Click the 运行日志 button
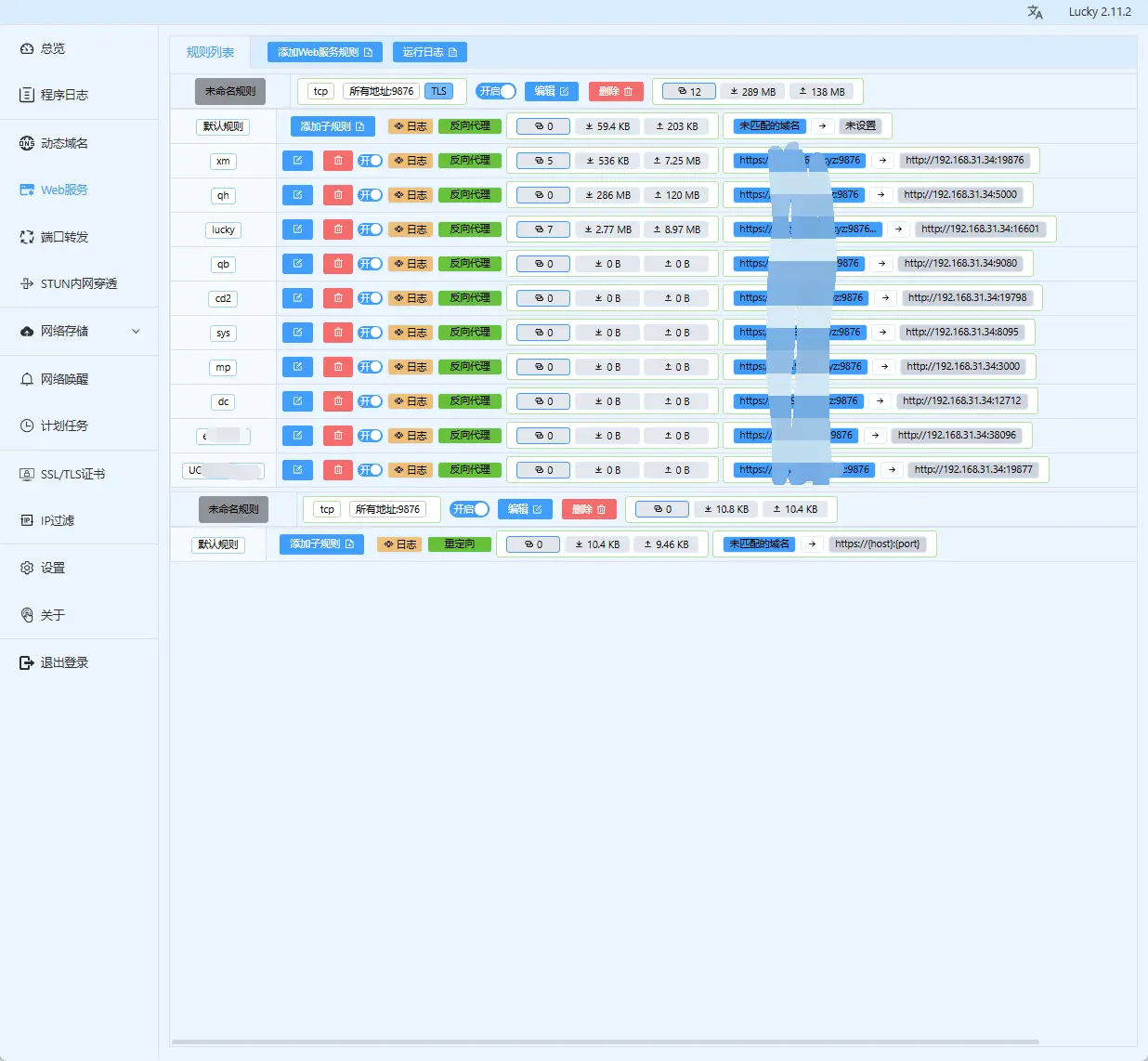This screenshot has height=1061, width=1148. [x=429, y=53]
